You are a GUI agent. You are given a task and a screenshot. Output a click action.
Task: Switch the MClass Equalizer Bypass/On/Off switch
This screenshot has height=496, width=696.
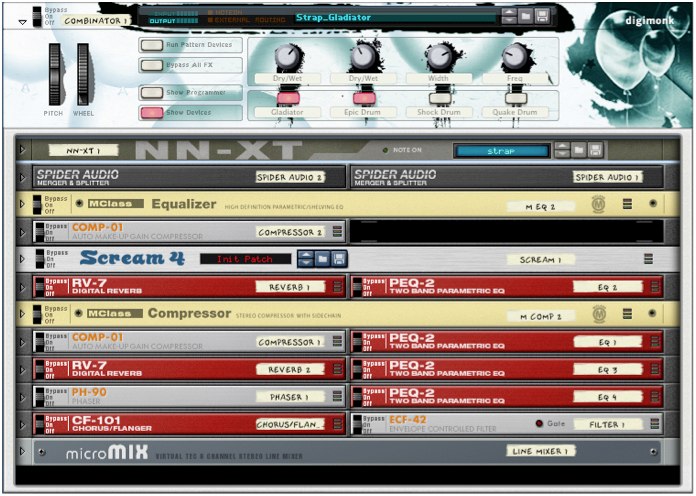click(x=37, y=204)
